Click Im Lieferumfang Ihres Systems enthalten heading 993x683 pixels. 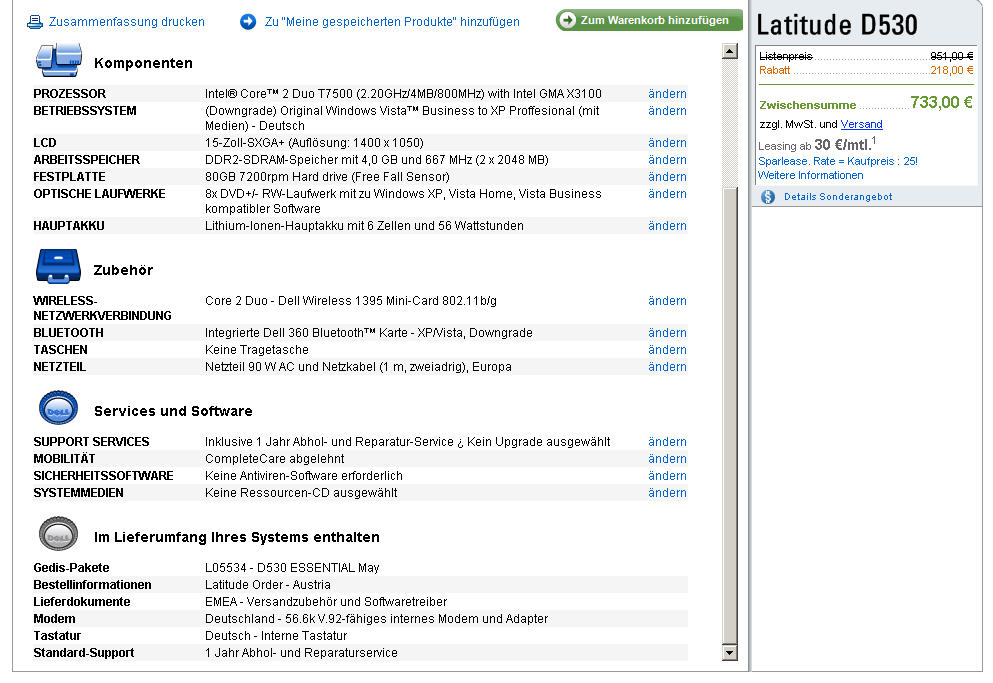pos(237,537)
